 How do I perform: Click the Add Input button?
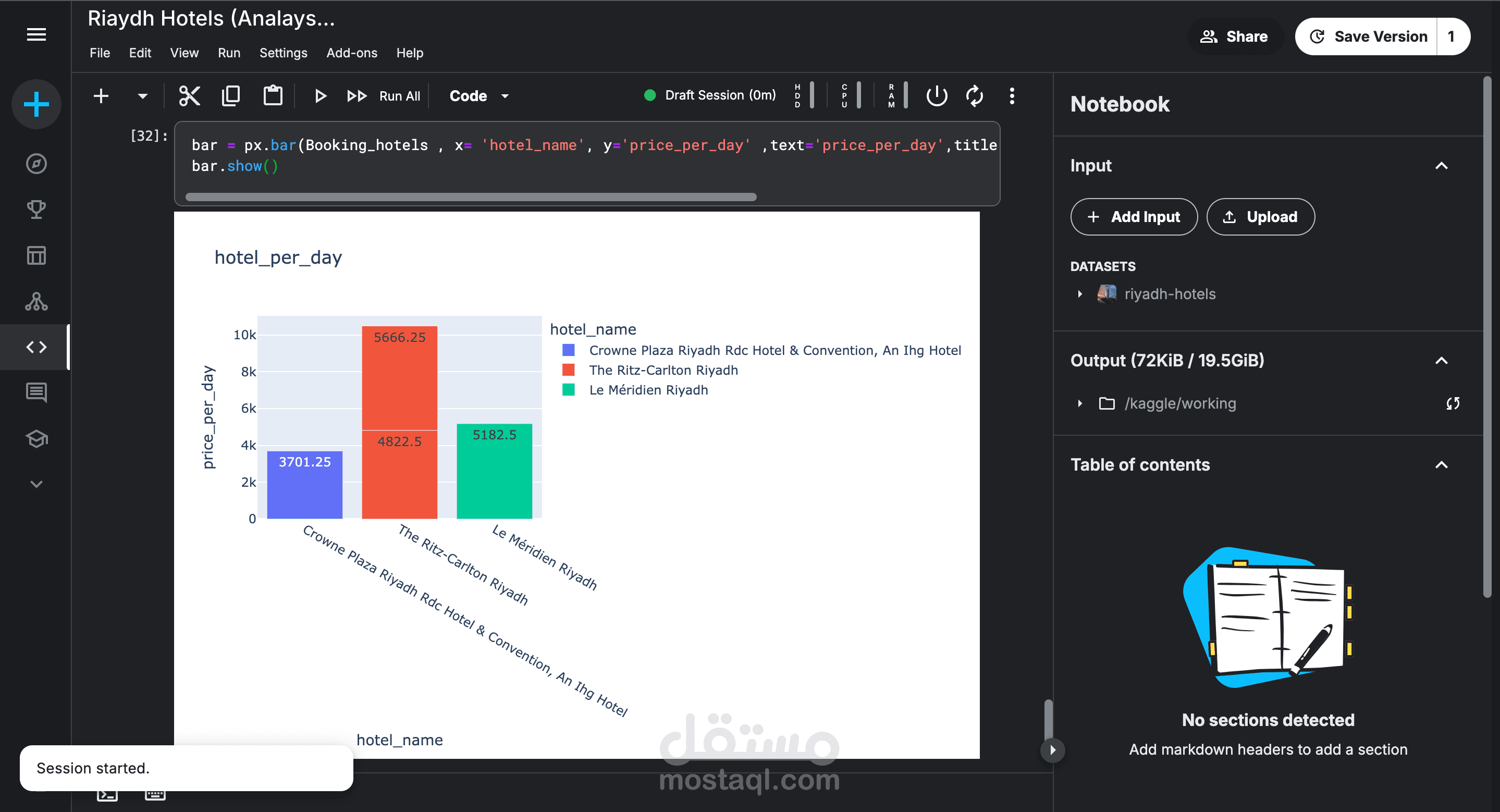coord(1133,216)
